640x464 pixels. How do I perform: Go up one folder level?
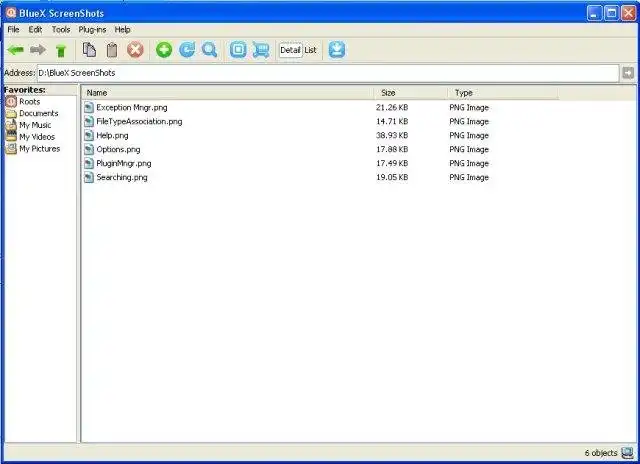coord(61,51)
